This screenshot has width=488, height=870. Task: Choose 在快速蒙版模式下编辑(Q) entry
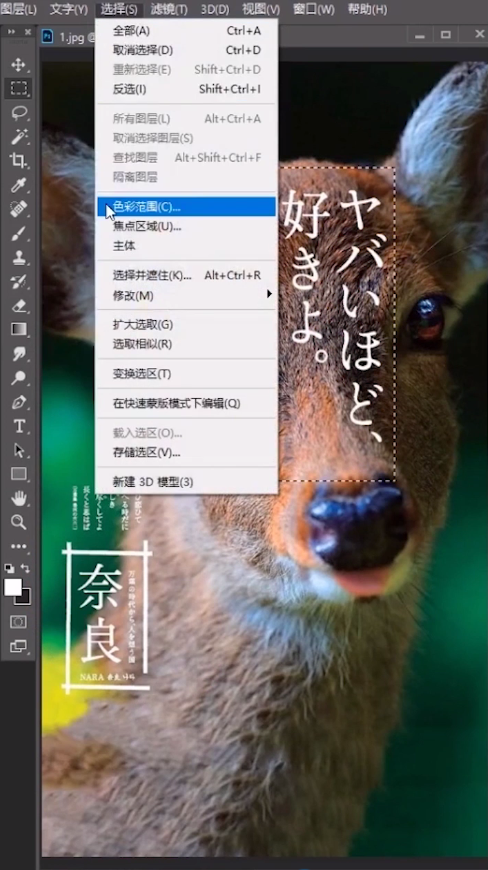[186, 403]
